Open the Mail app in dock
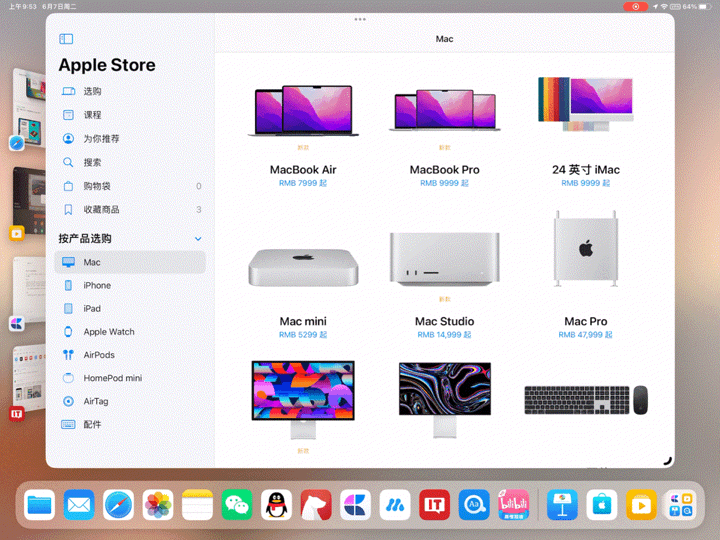Screen dimensions: 720x540 click(x=79, y=505)
